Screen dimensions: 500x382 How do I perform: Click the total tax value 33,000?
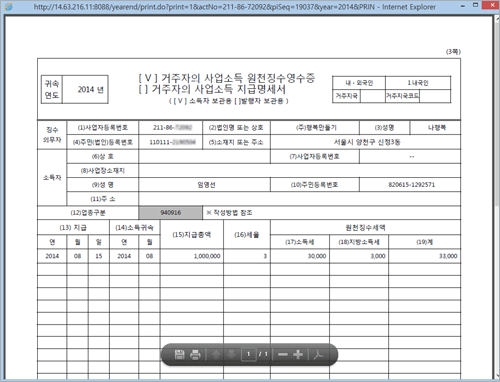pyautogui.click(x=448, y=256)
